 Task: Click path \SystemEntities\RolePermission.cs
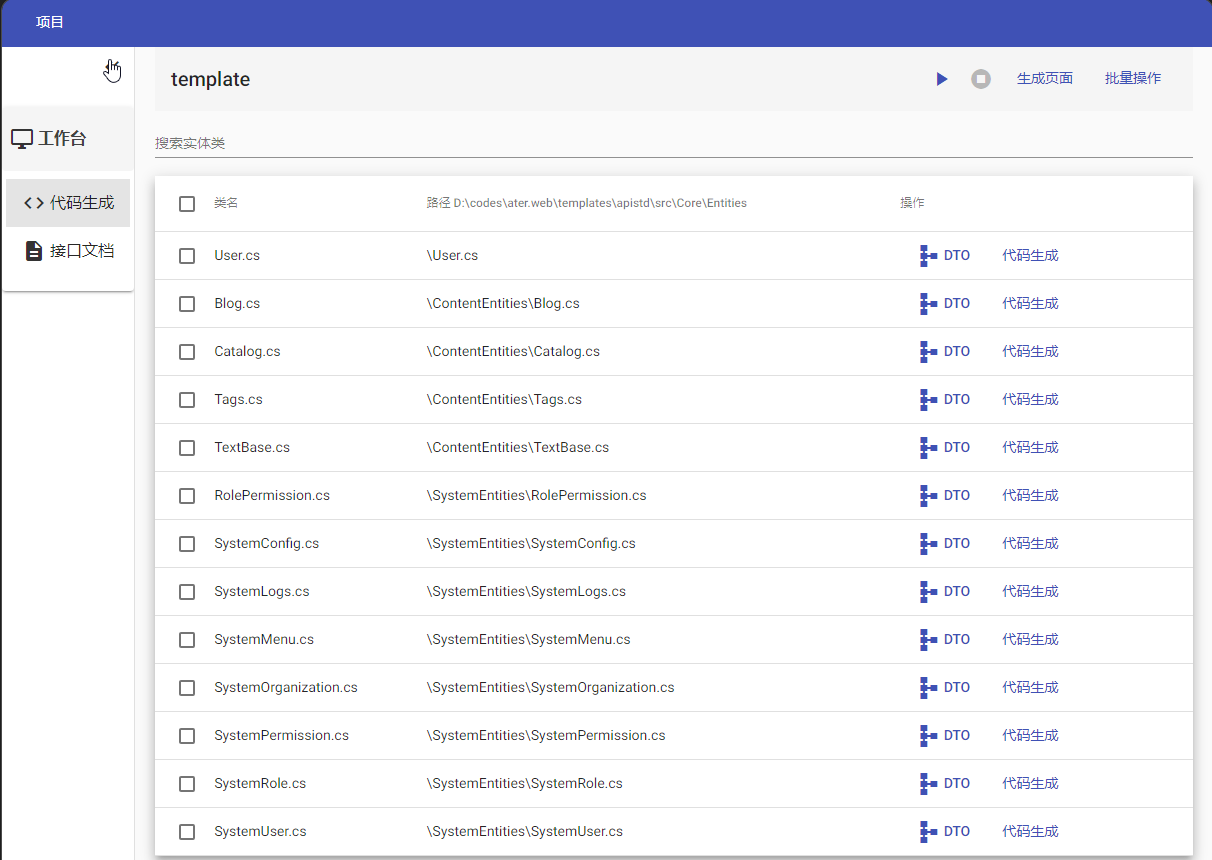point(537,496)
